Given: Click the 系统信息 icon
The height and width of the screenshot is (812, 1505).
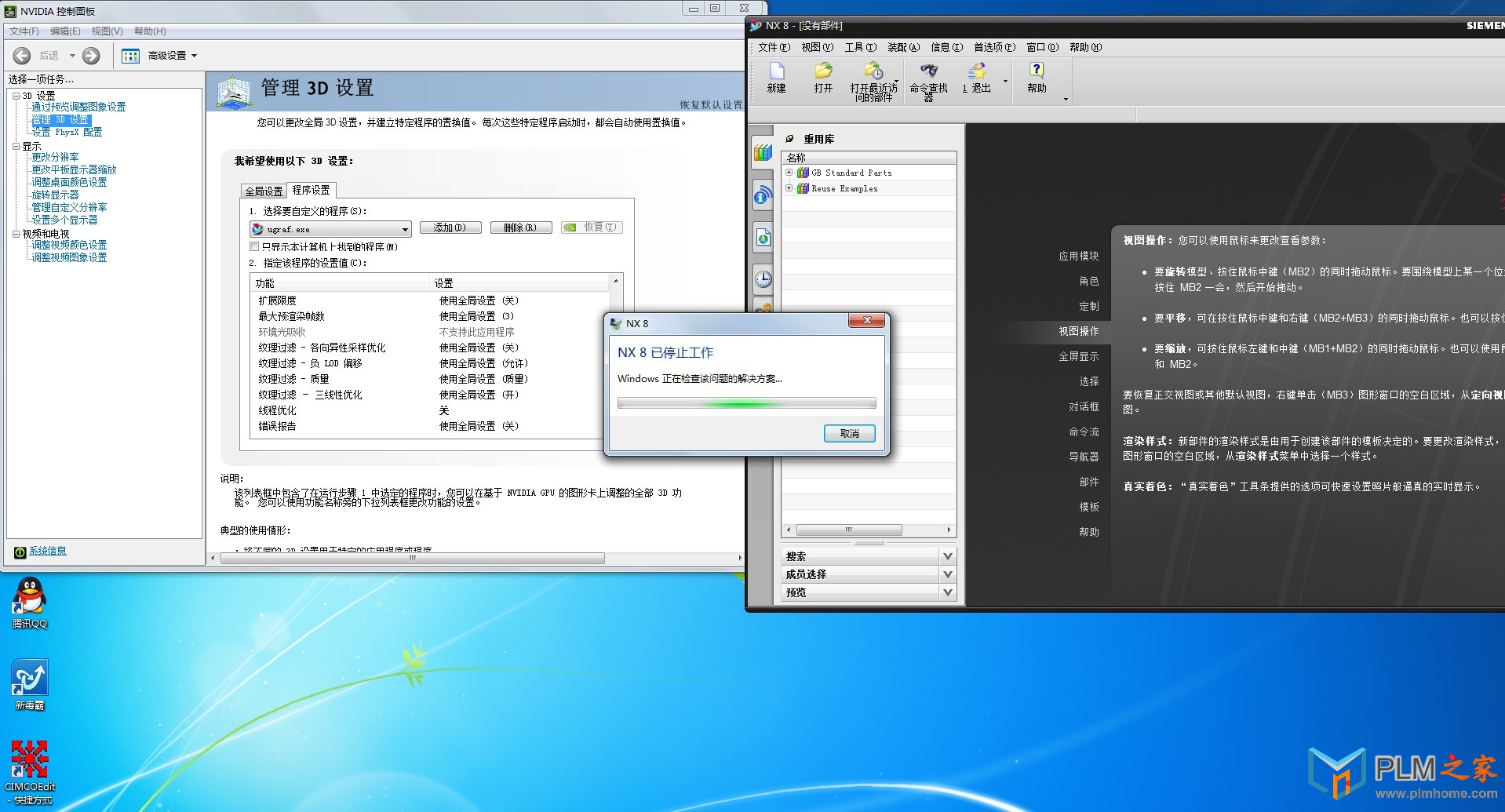Looking at the screenshot, I should click(20, 552).
